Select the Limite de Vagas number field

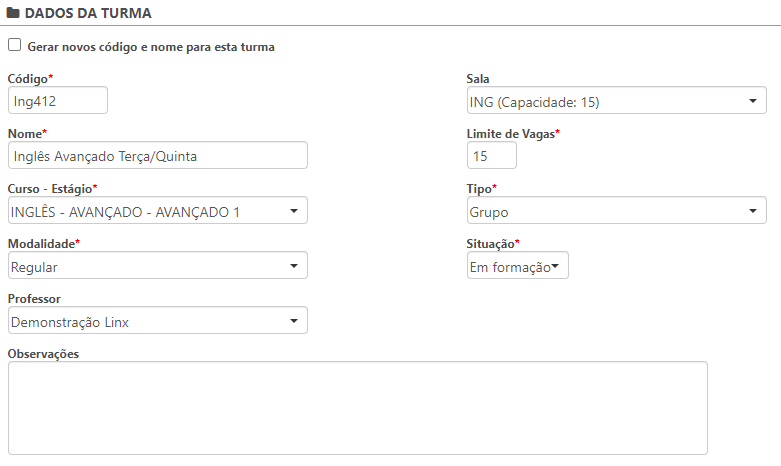point(491,156)
